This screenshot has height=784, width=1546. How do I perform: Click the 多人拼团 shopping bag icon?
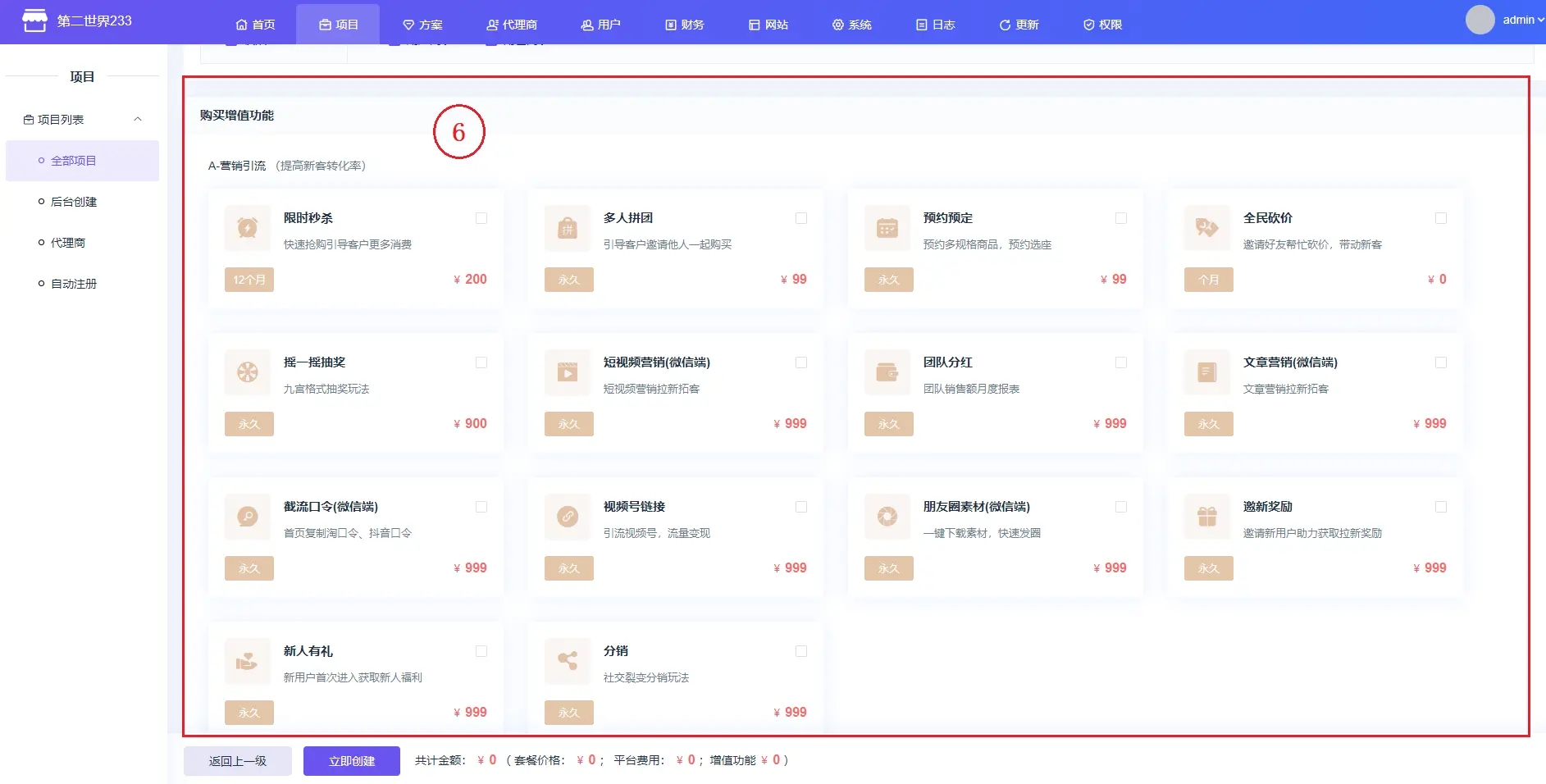[x=567, y=228]
